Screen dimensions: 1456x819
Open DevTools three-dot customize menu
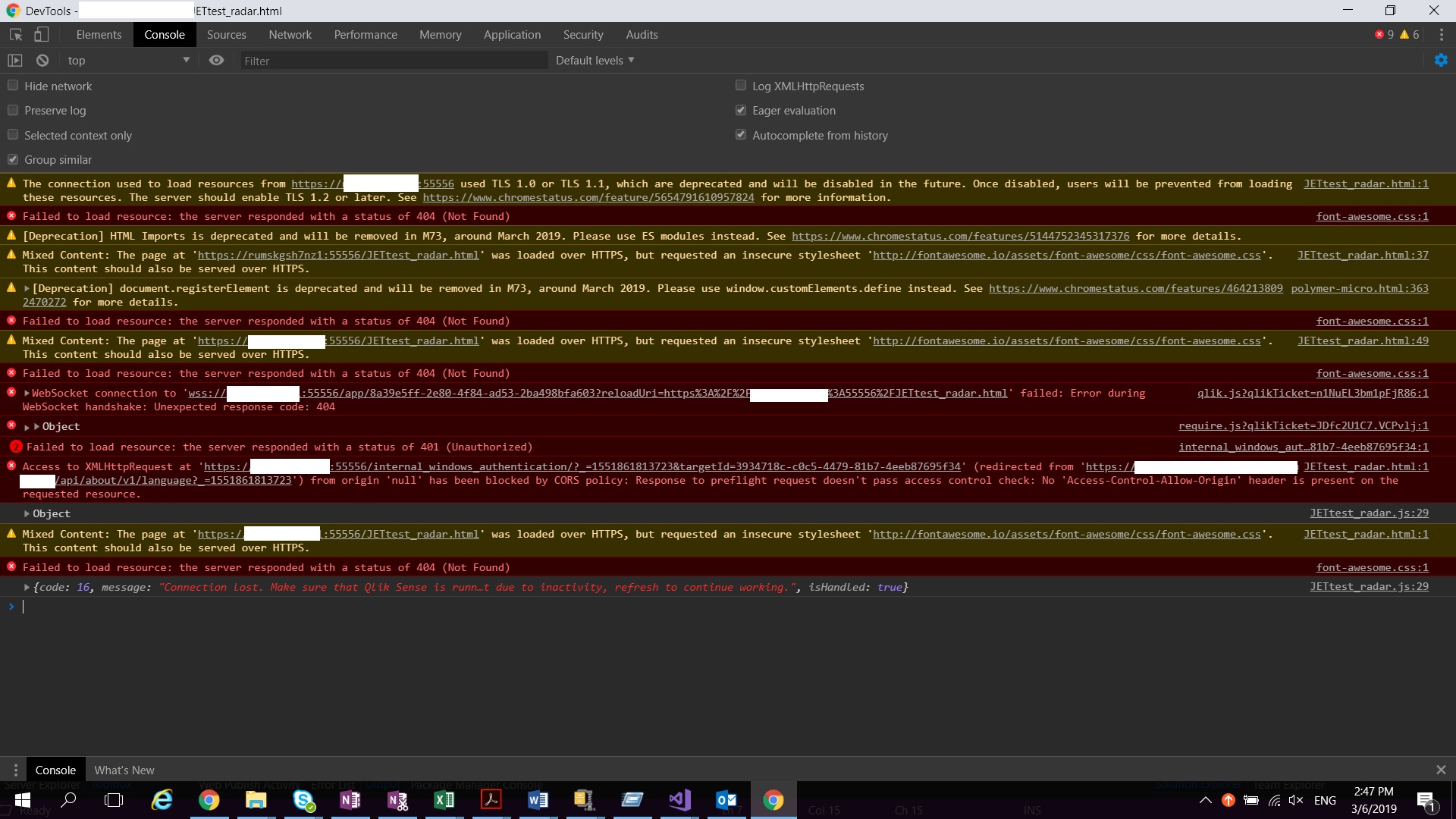pos(1441,35)
